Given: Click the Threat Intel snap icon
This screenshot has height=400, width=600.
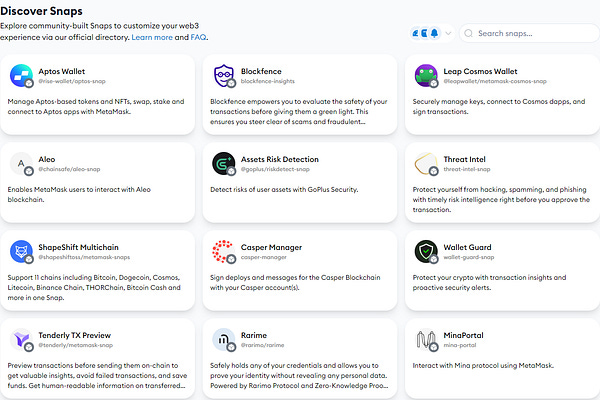Looking at the screenshot, I should pyautogui.click(x=426, y=163).
